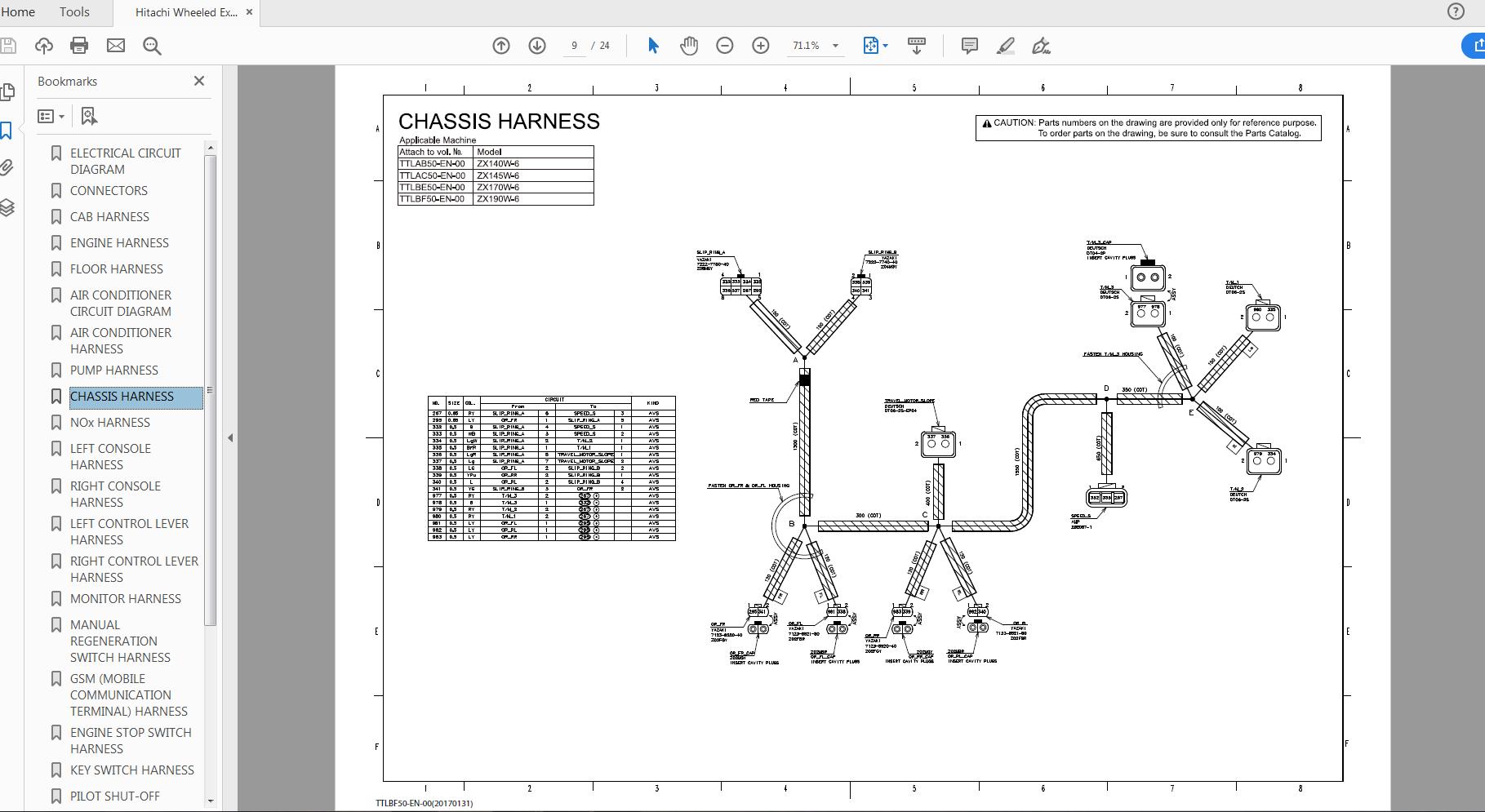
Task: Click bookmarks scrollbar up arrow
Action: [x=210, y=148]
